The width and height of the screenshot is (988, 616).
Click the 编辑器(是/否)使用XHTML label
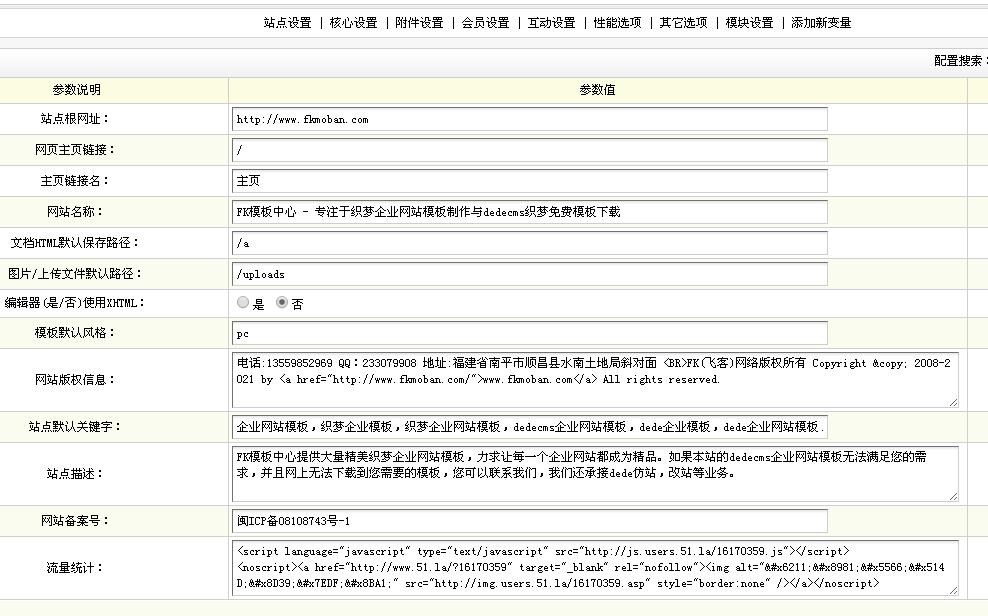click(74, 303)
